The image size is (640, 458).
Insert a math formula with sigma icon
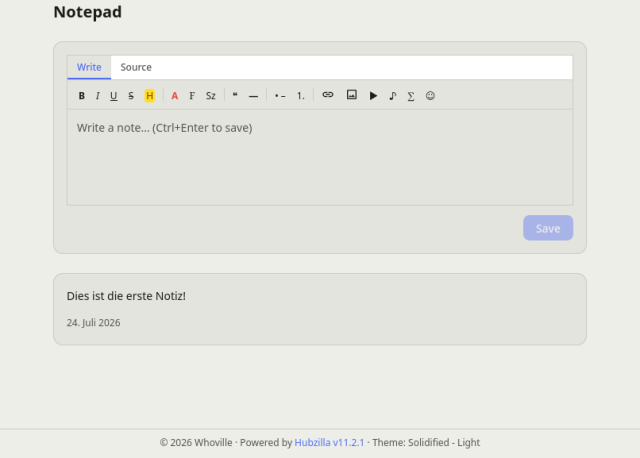(411, 96)
